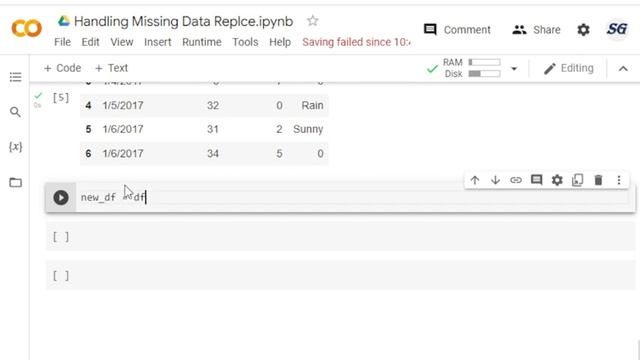Open the View menu

(x=122, y=42)
